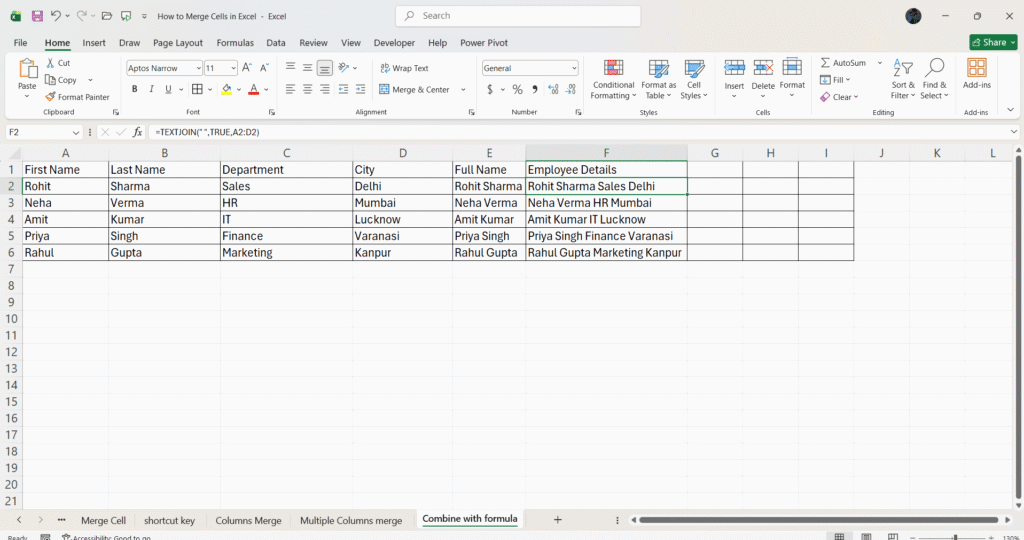
Task: Increase decimal places
Action: pos(553,89)
